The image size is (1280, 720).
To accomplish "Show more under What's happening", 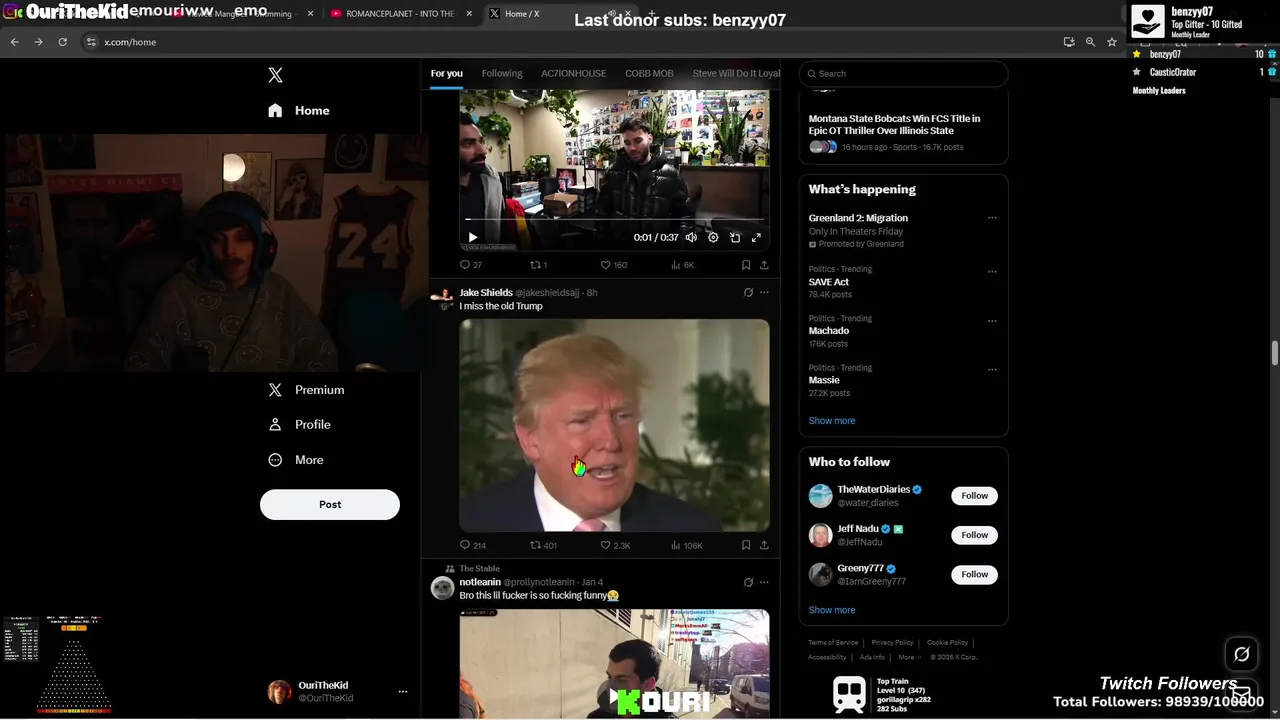I will click(832, 421).
